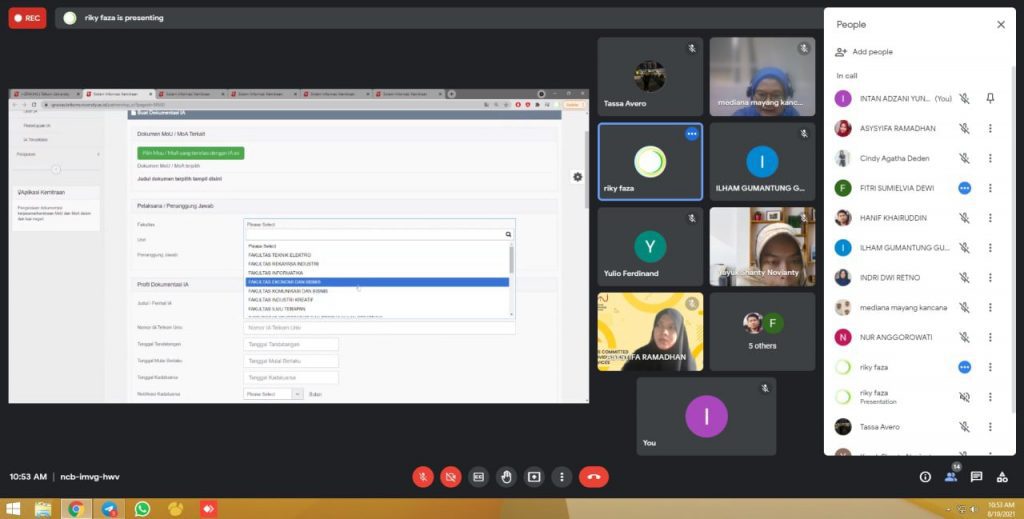1024x519 pixels.
Task: Open riky faza tile blue options button
Action: (691, 134)
